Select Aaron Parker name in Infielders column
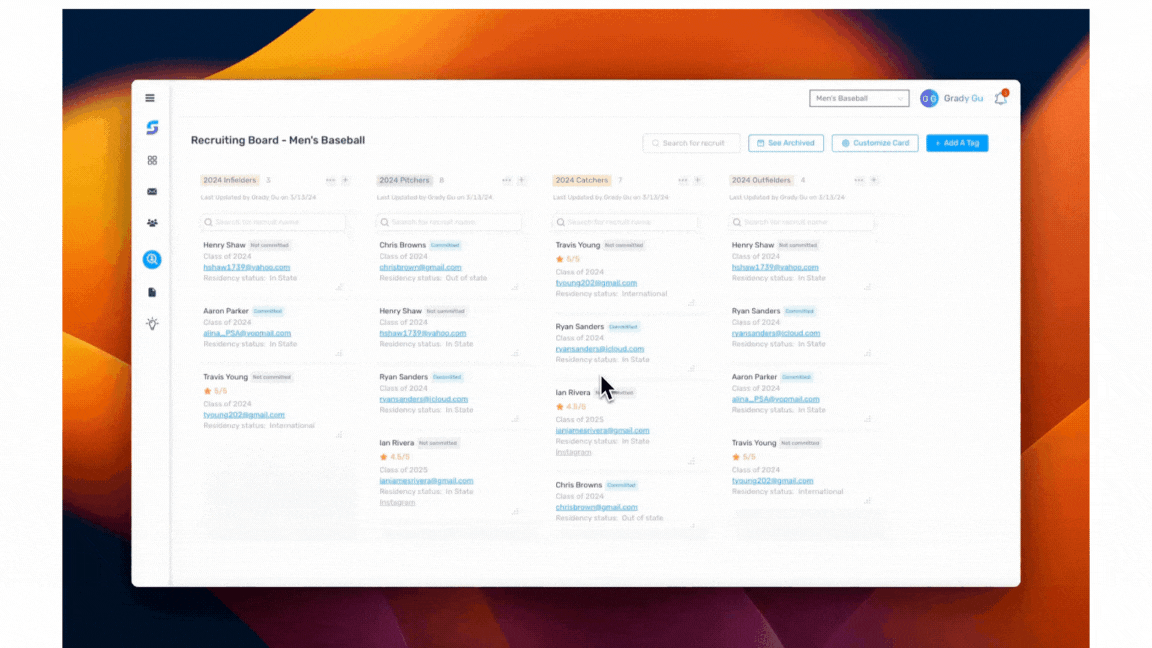This screenshot has width=1152, height=648. point(226,312)
